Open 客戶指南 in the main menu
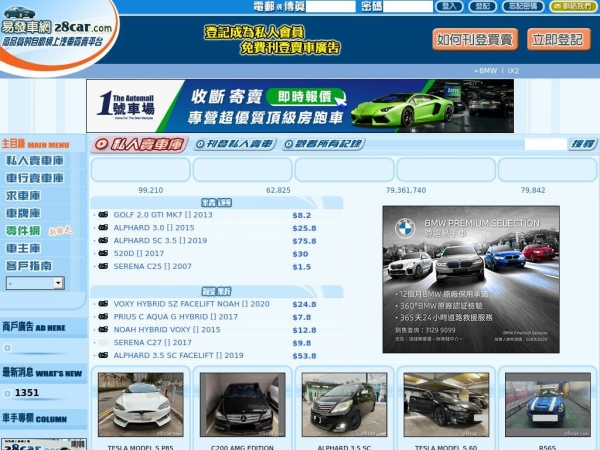600x450 pixels. pos(29,266)
